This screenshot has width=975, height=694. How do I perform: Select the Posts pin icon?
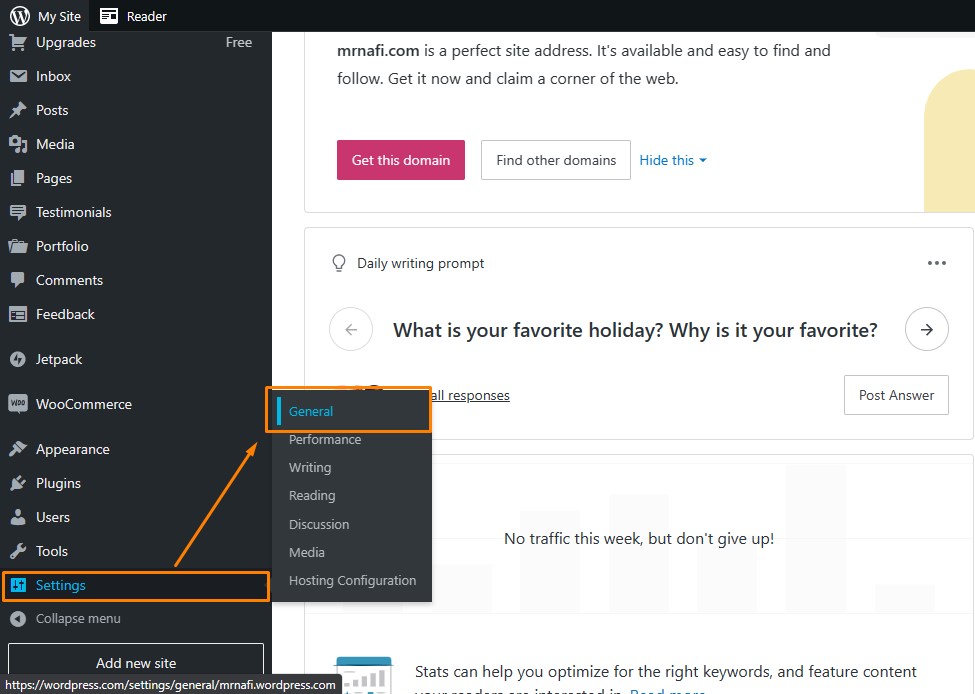(x=18, y=110)
